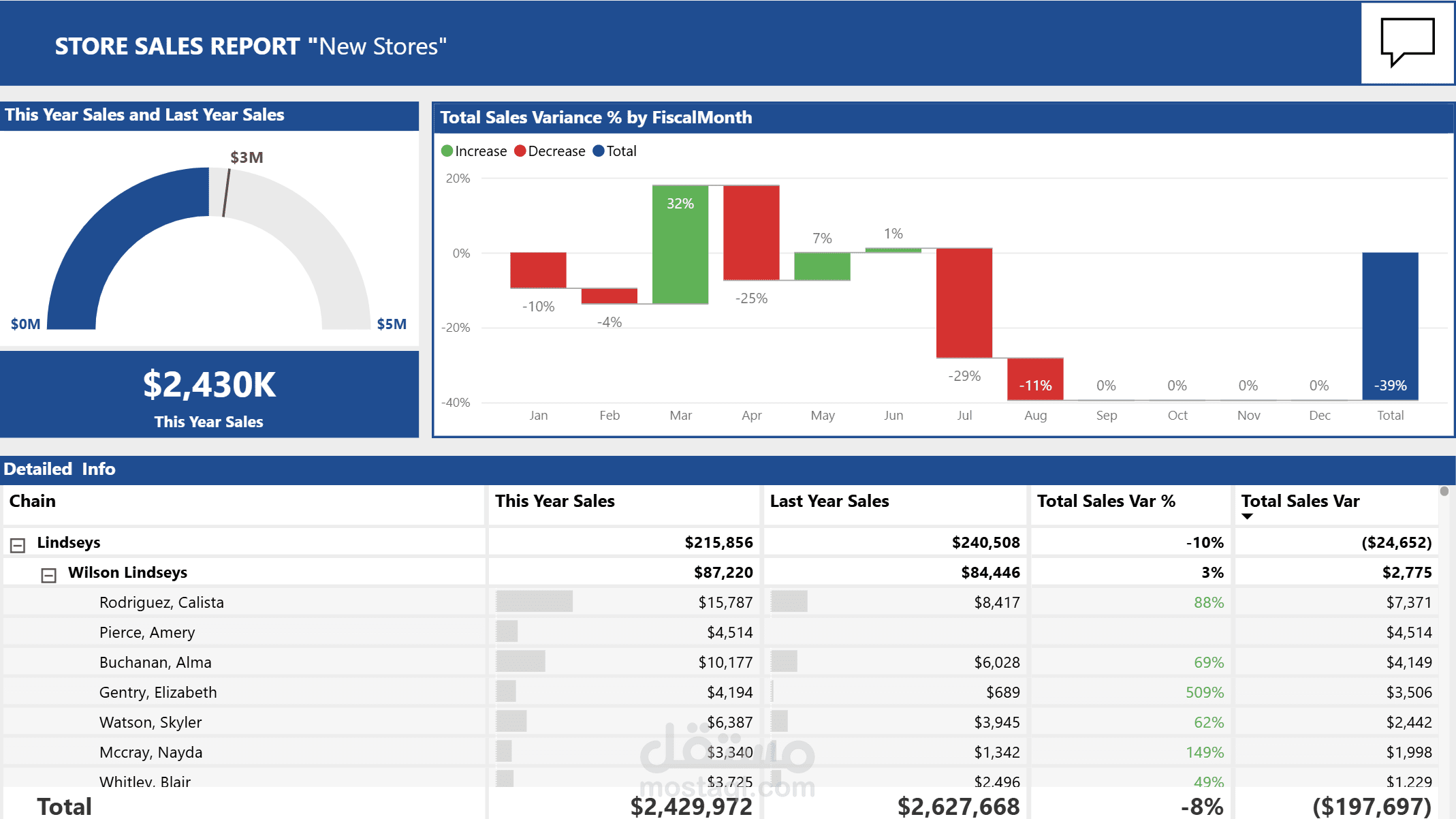This screenshot has width=1456, height=819.
Task: Click the Chain column header
Action: click(33, 501)
